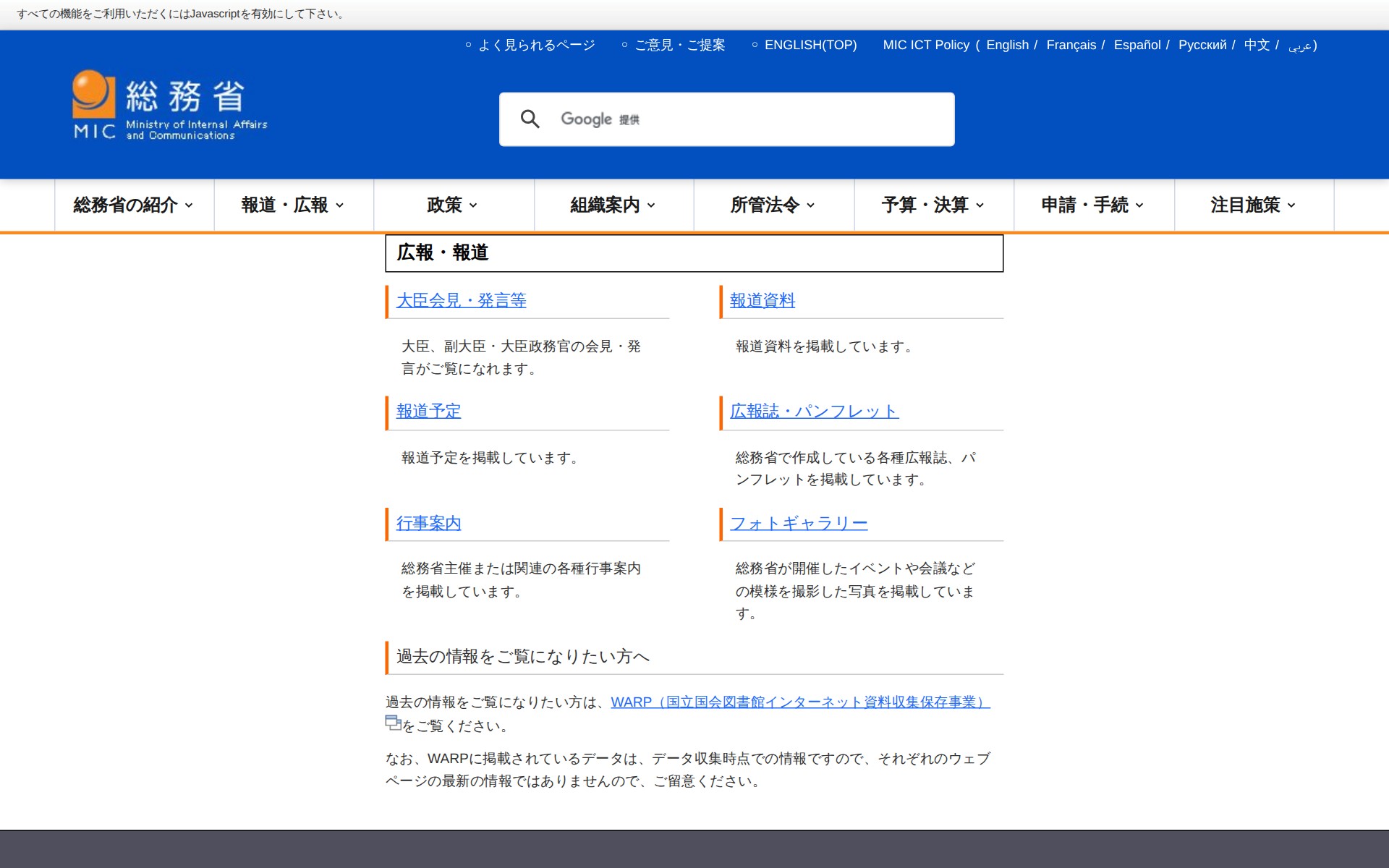Expand the 予算・決算 menu
This screenshot has width=1389, height=868.
933,205
